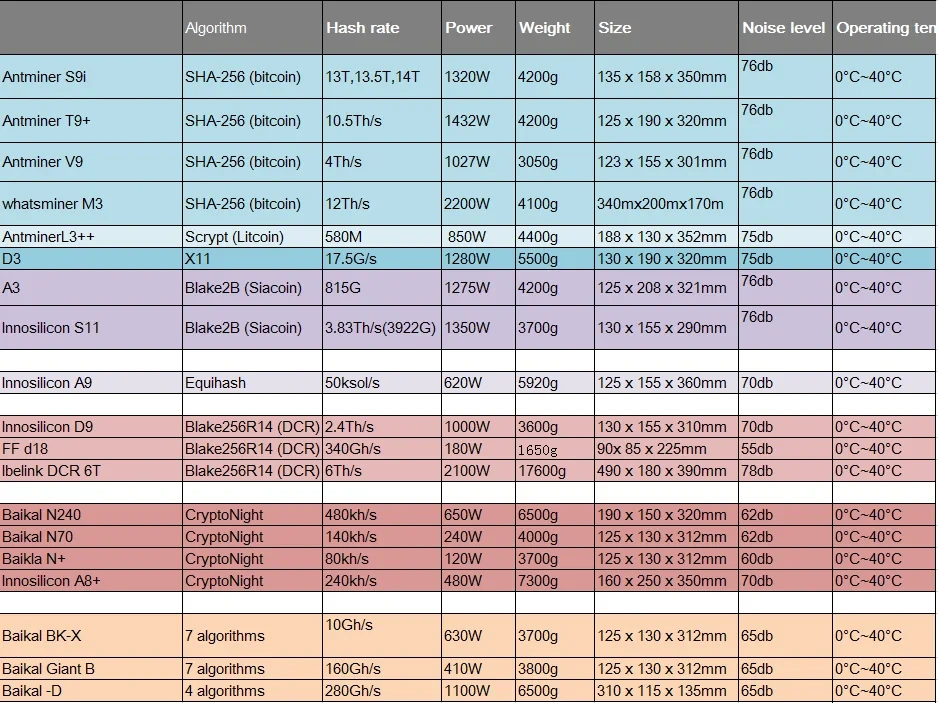Click the 1650g weight cell
Viewport: 938px width, 703px height.
(555, 449)
